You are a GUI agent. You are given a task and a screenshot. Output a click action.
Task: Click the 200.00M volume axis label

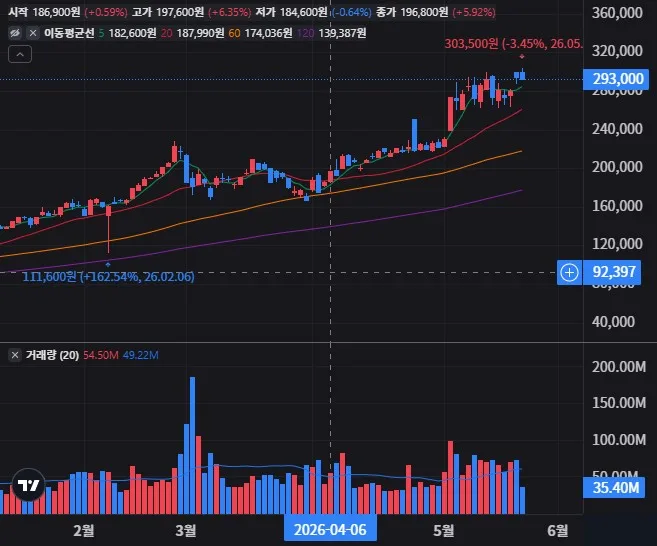[618, 367]
